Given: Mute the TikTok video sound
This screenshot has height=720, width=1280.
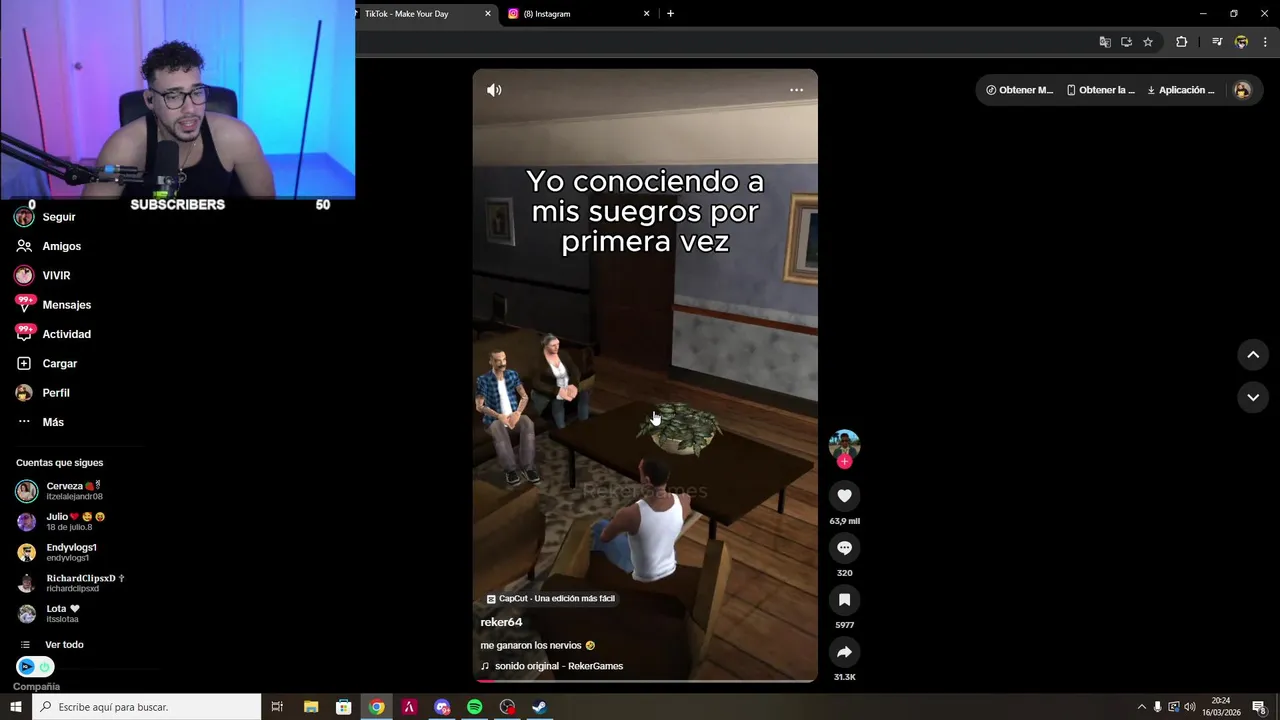Looking at the screenshot, I should (494, 90).
